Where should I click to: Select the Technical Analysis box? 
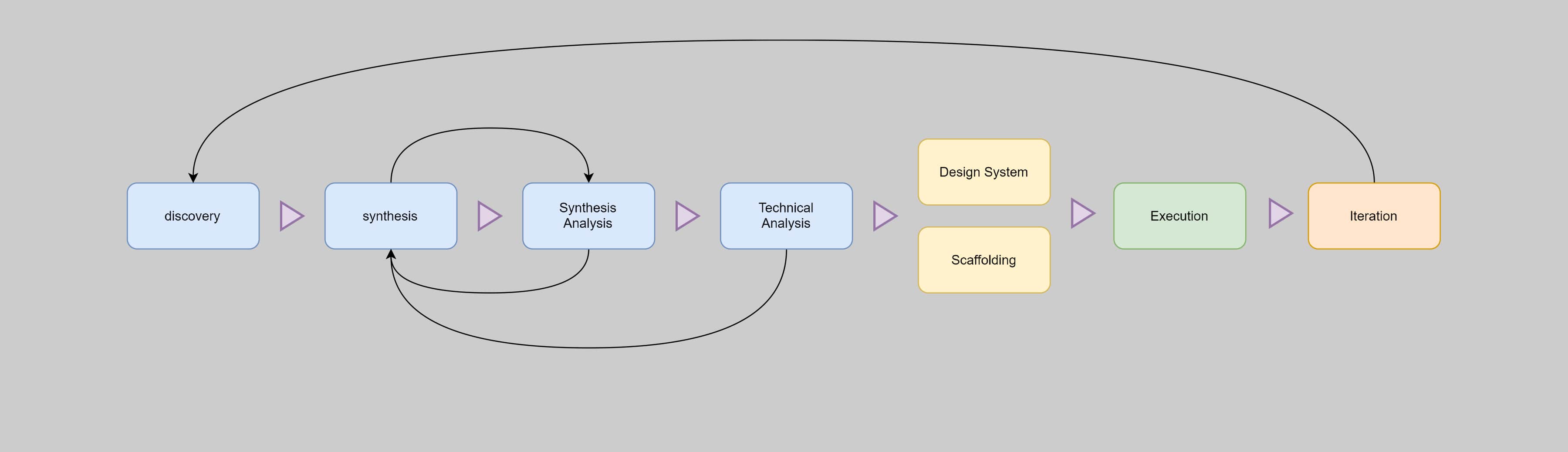(786, 216)
